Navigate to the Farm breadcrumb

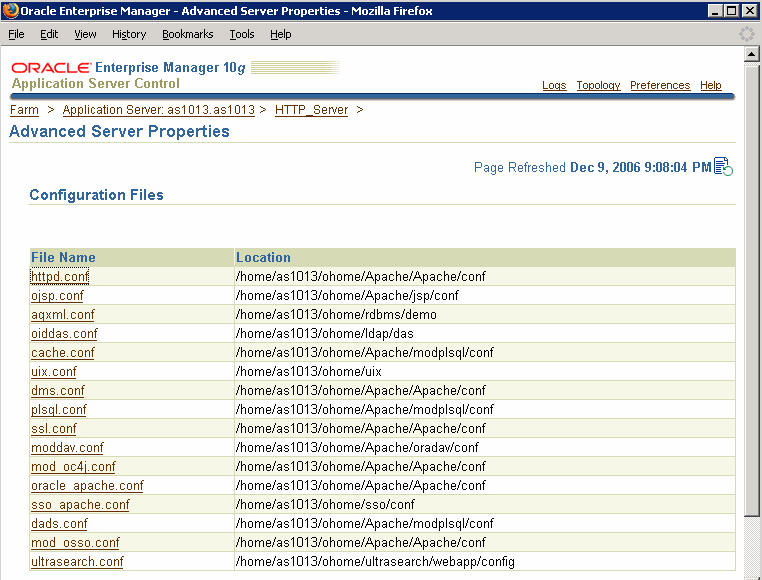[x=24, y=110]
